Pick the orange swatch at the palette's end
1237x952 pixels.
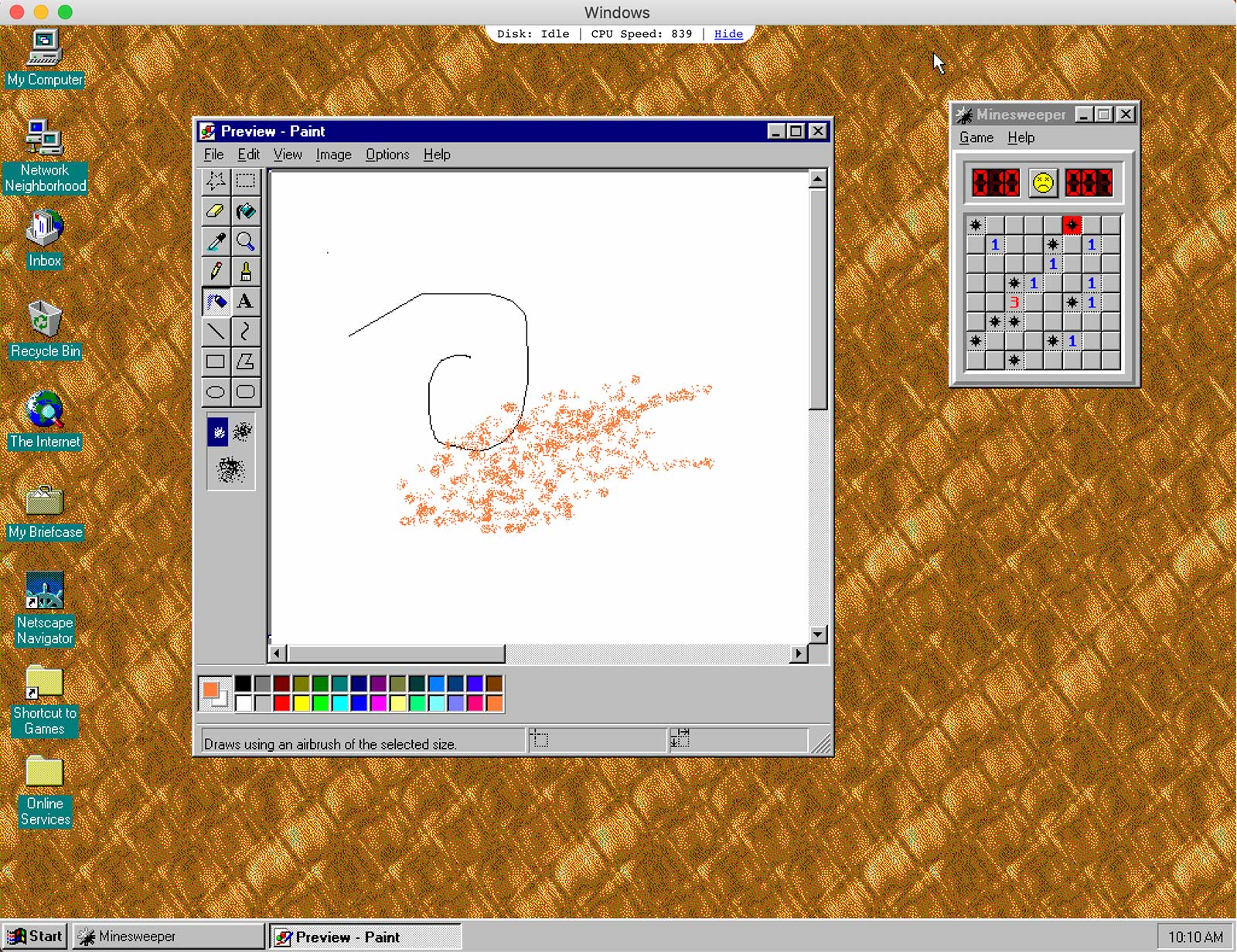click(495, 703)
